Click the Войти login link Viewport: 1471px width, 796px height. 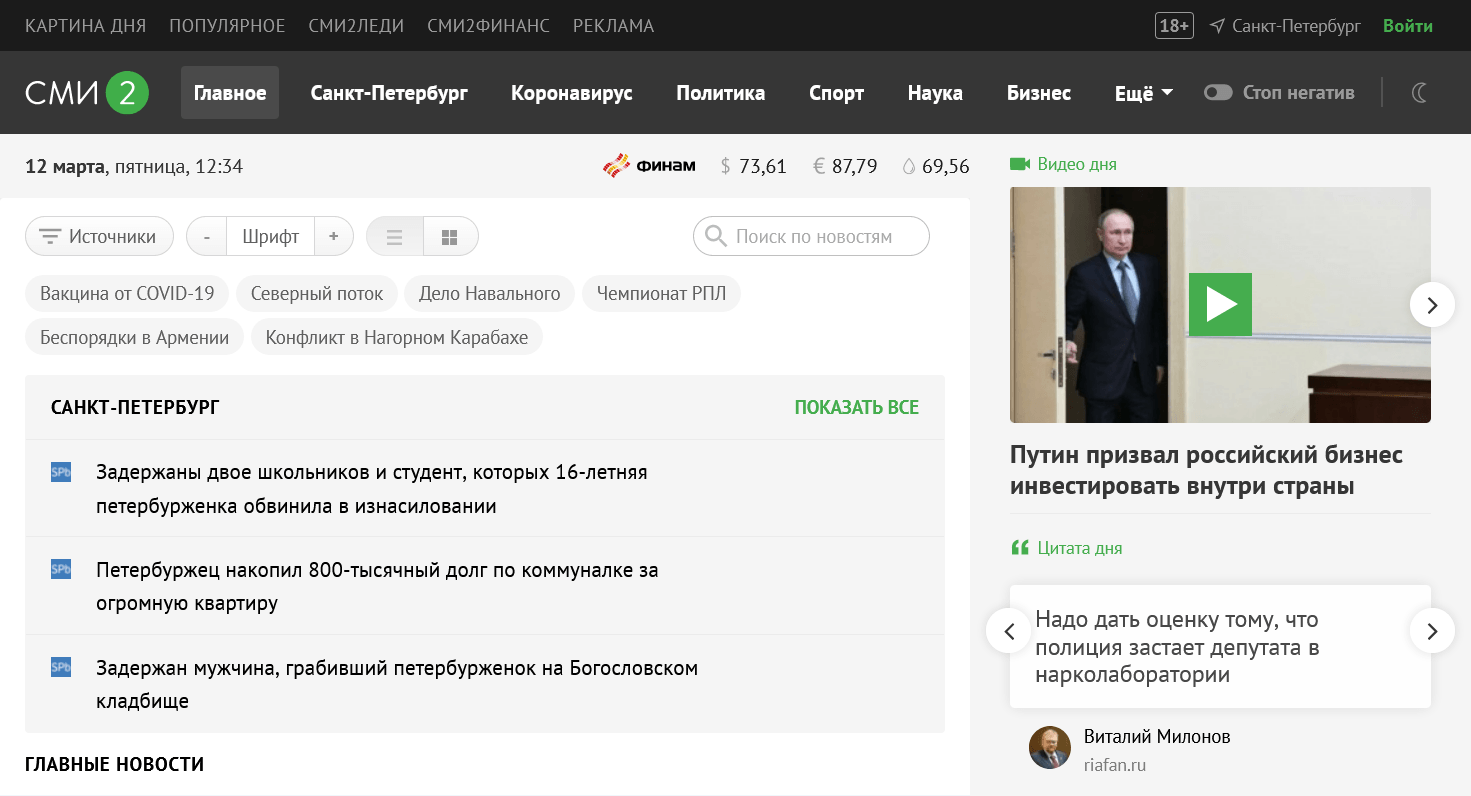coord(1407,26)
